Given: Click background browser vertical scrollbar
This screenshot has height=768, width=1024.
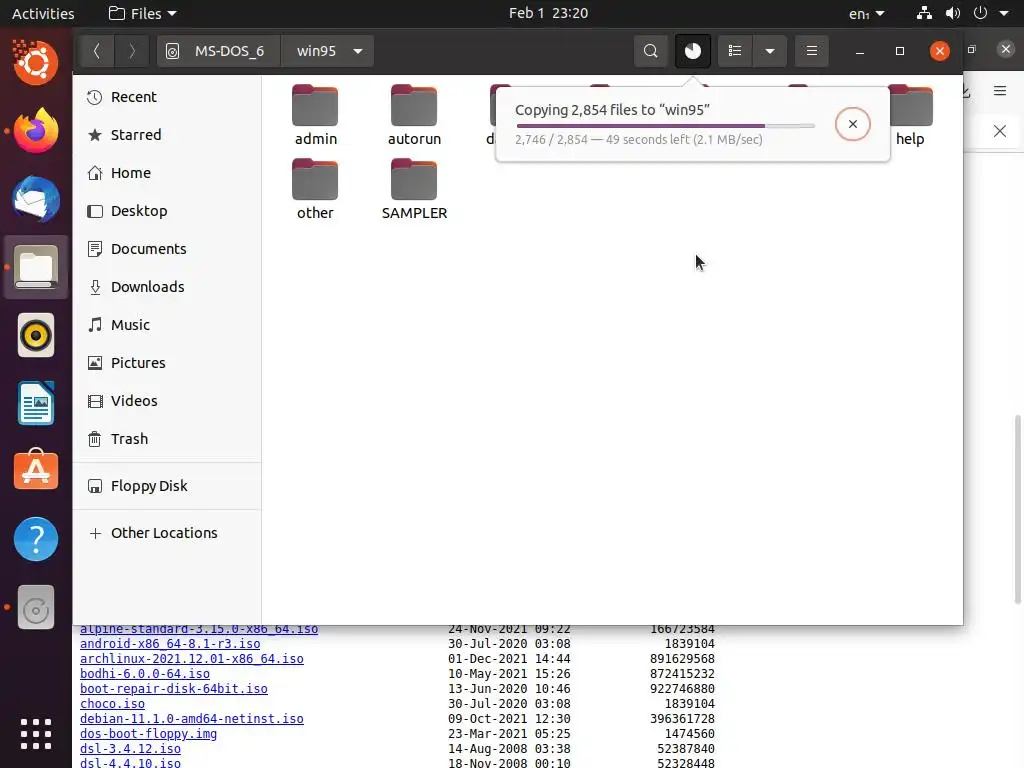Looking at the screenshot, I should click(x=1017, y=509).
